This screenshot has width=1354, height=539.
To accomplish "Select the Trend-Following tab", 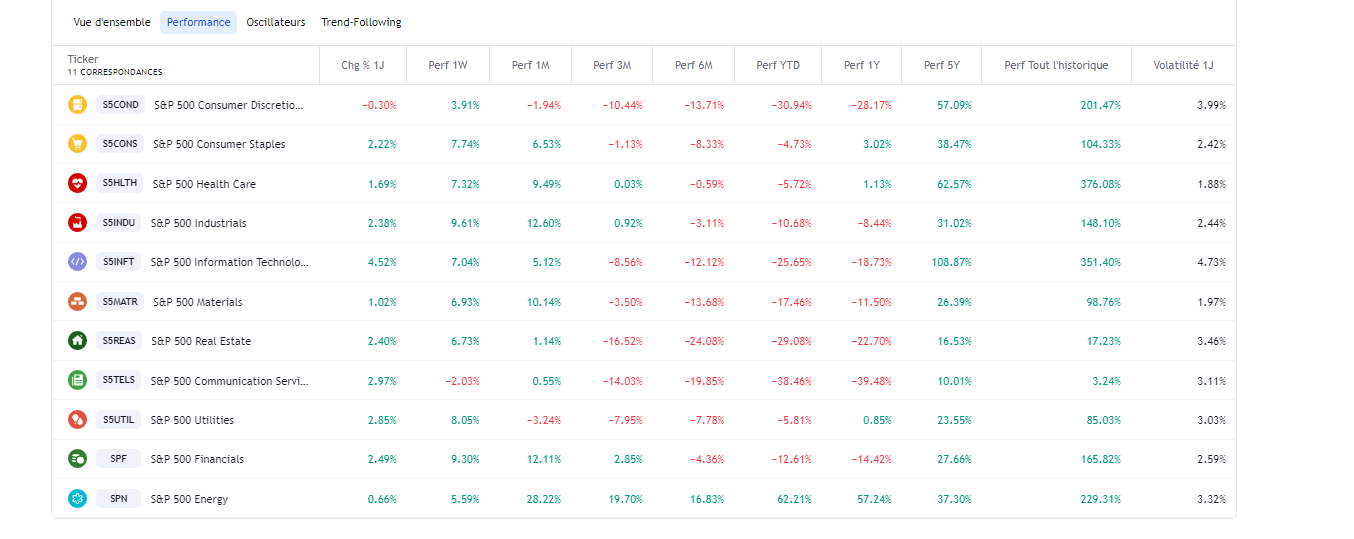I will [x=361, y=22].
